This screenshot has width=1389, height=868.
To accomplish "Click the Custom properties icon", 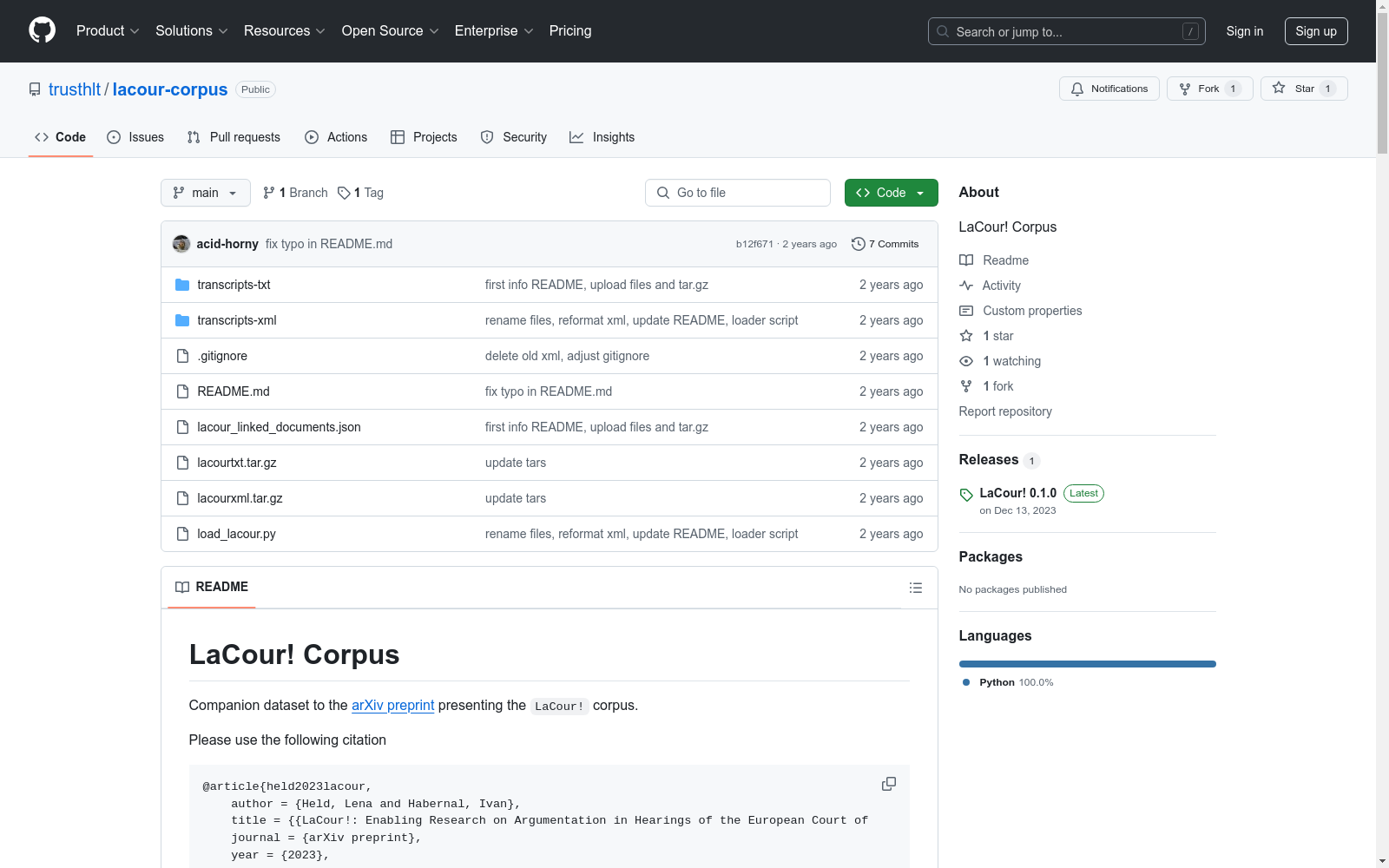I will [966, 311].
